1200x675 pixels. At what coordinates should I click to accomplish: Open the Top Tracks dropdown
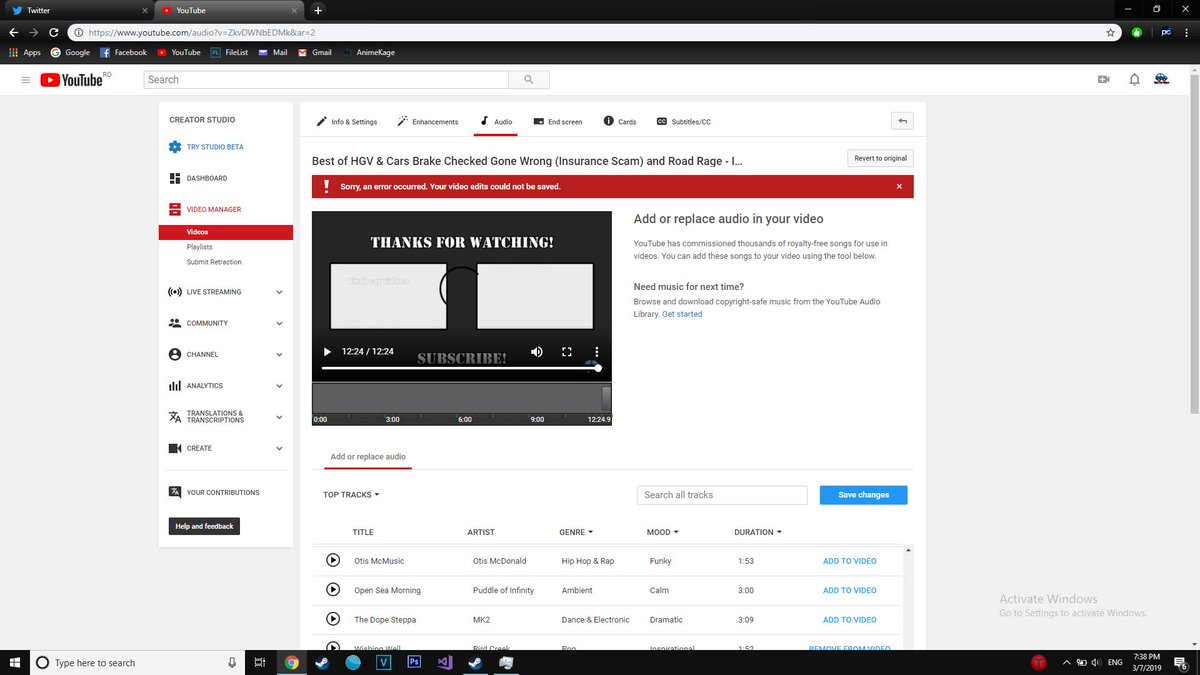[351, 495]
